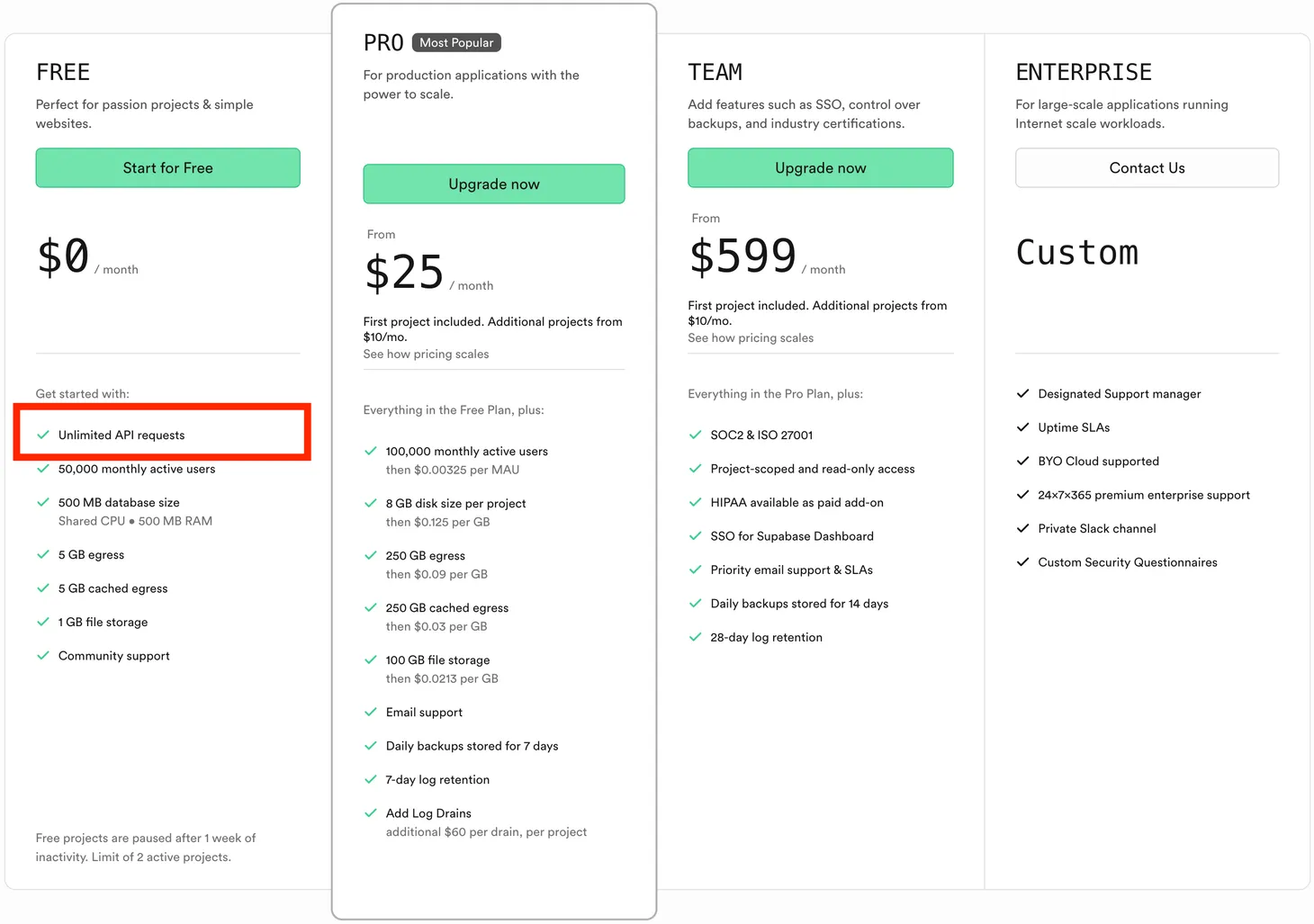Click the Most Popular badge
The image size is (1314, 924).
(x=456, y=42)
